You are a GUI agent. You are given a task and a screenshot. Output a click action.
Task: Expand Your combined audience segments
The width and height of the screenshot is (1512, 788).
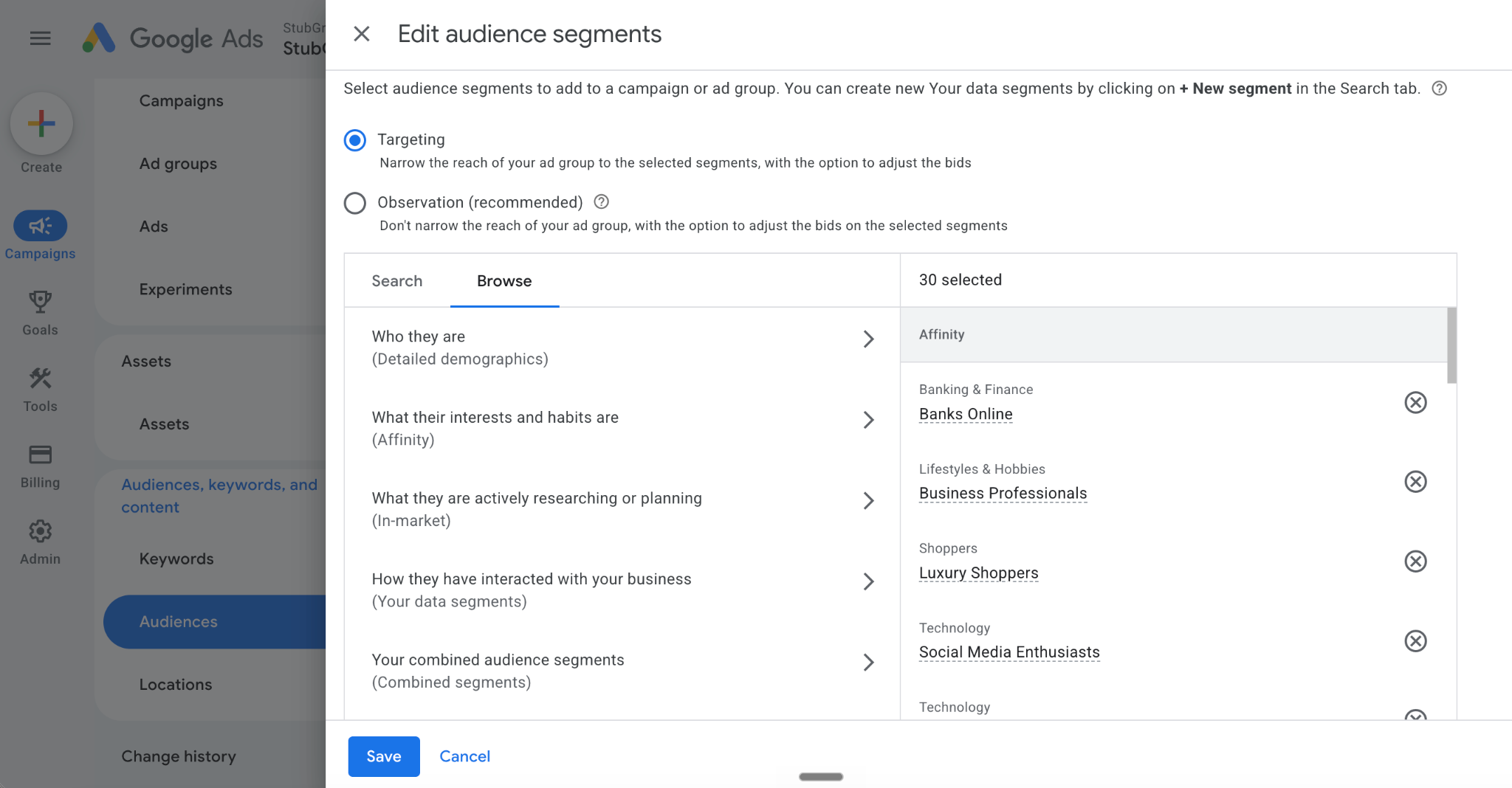[x=622, y=671]
